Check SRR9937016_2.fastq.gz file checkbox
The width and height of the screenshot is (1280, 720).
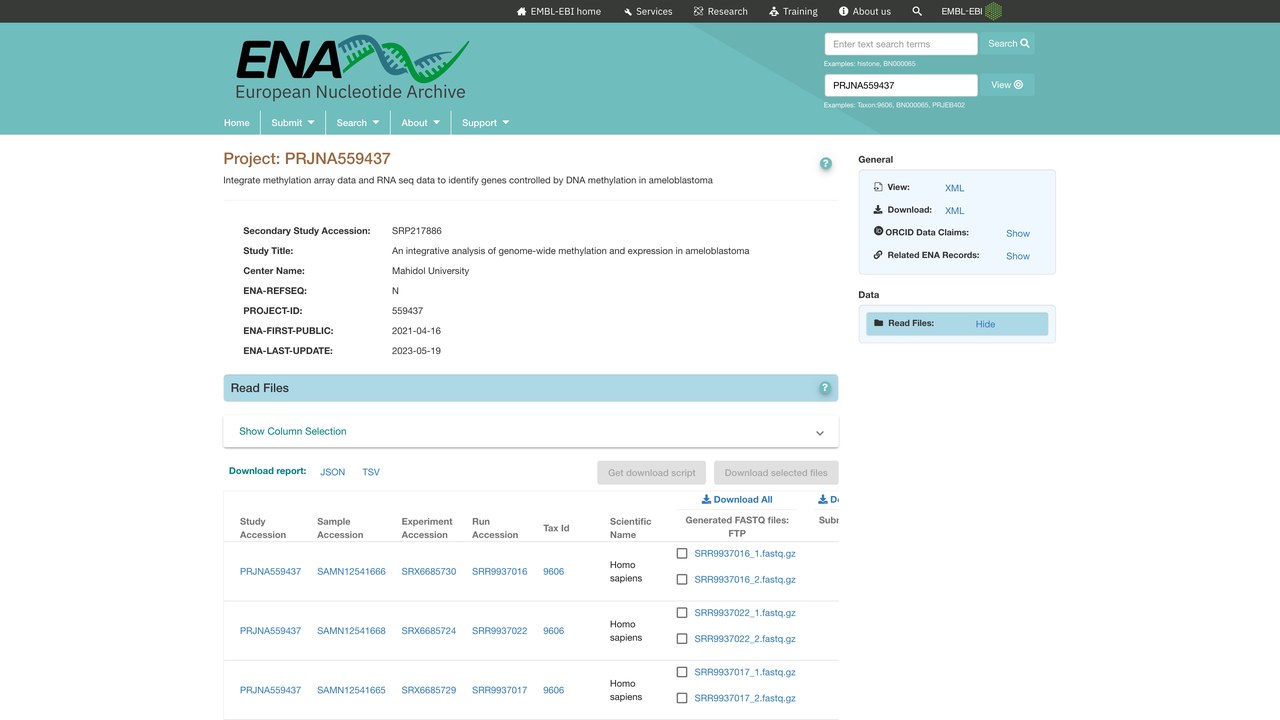point(682,579)
